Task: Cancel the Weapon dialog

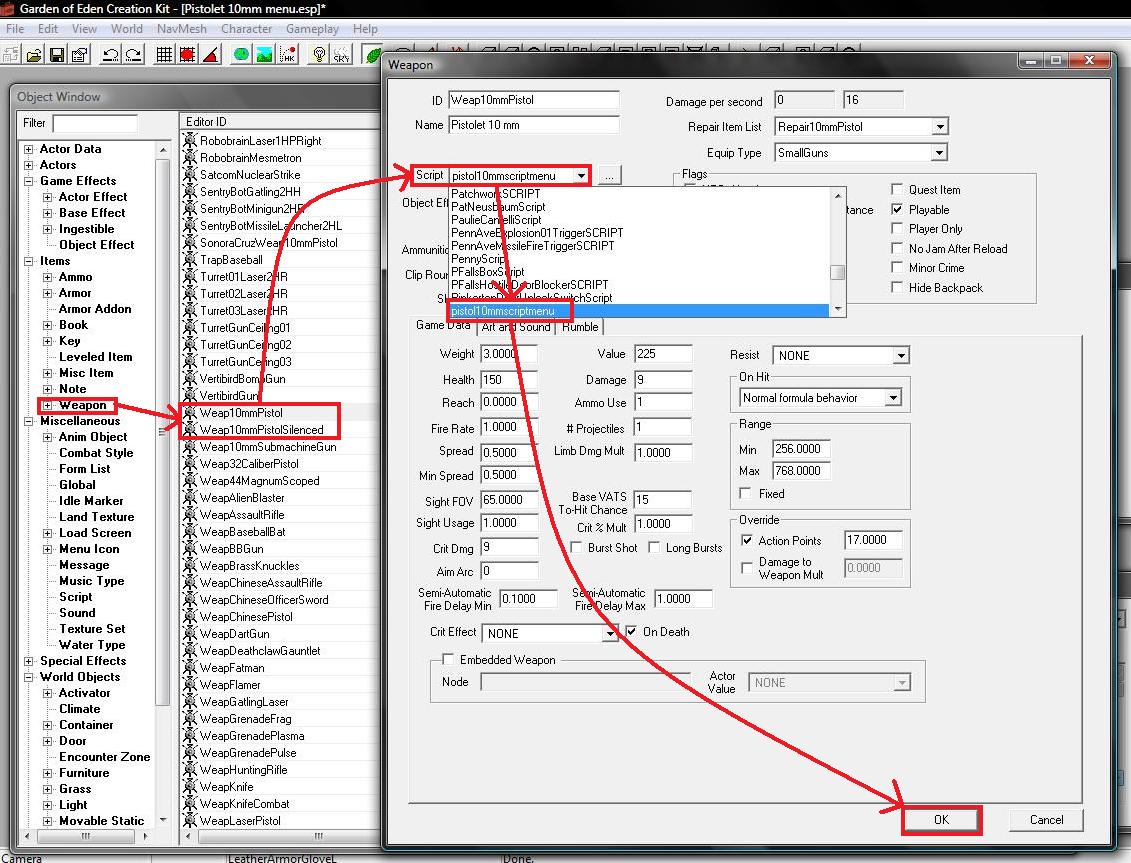Action: coord(1046,820)
